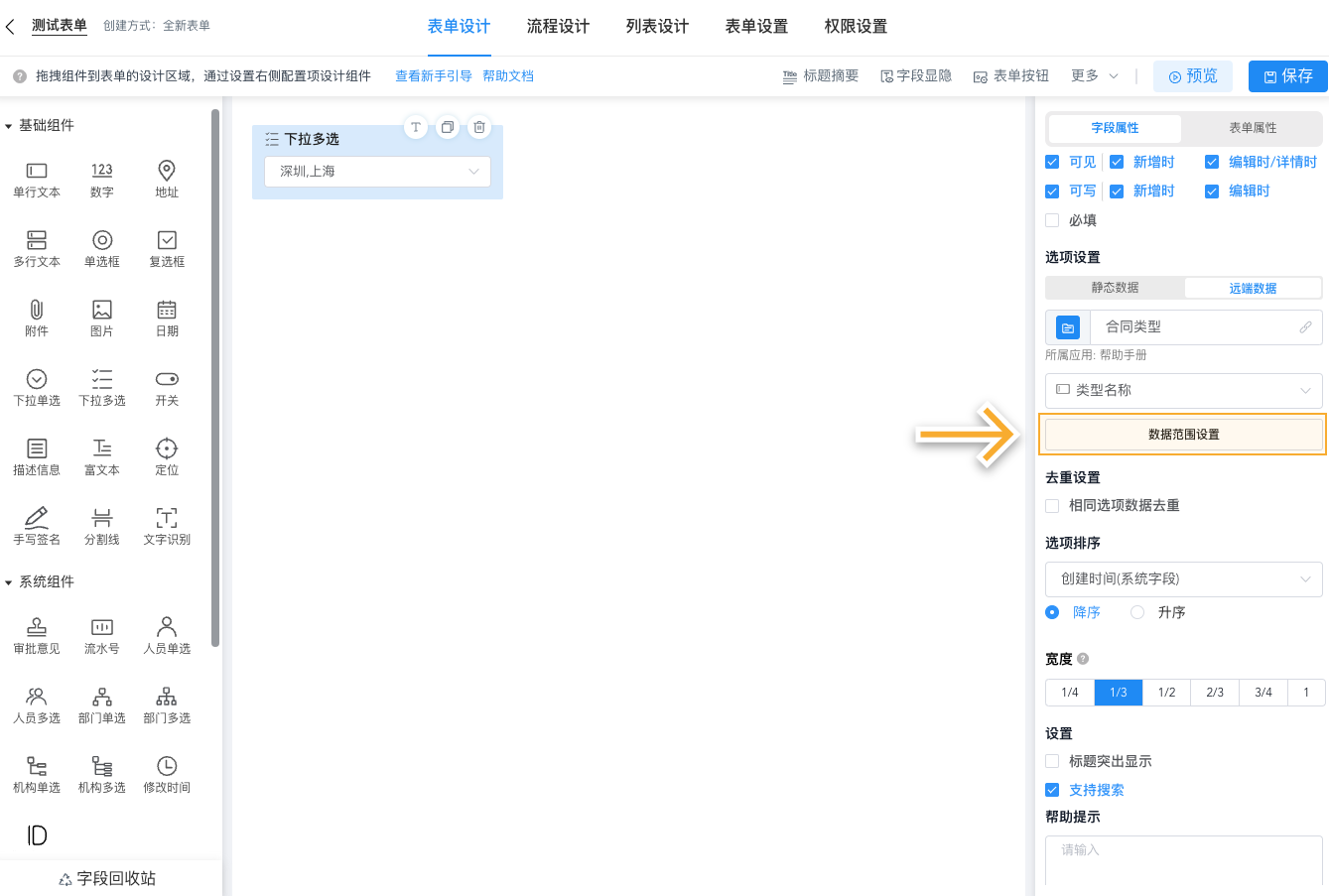Switch to the 流程设计 tab

[x=558, y=27]
